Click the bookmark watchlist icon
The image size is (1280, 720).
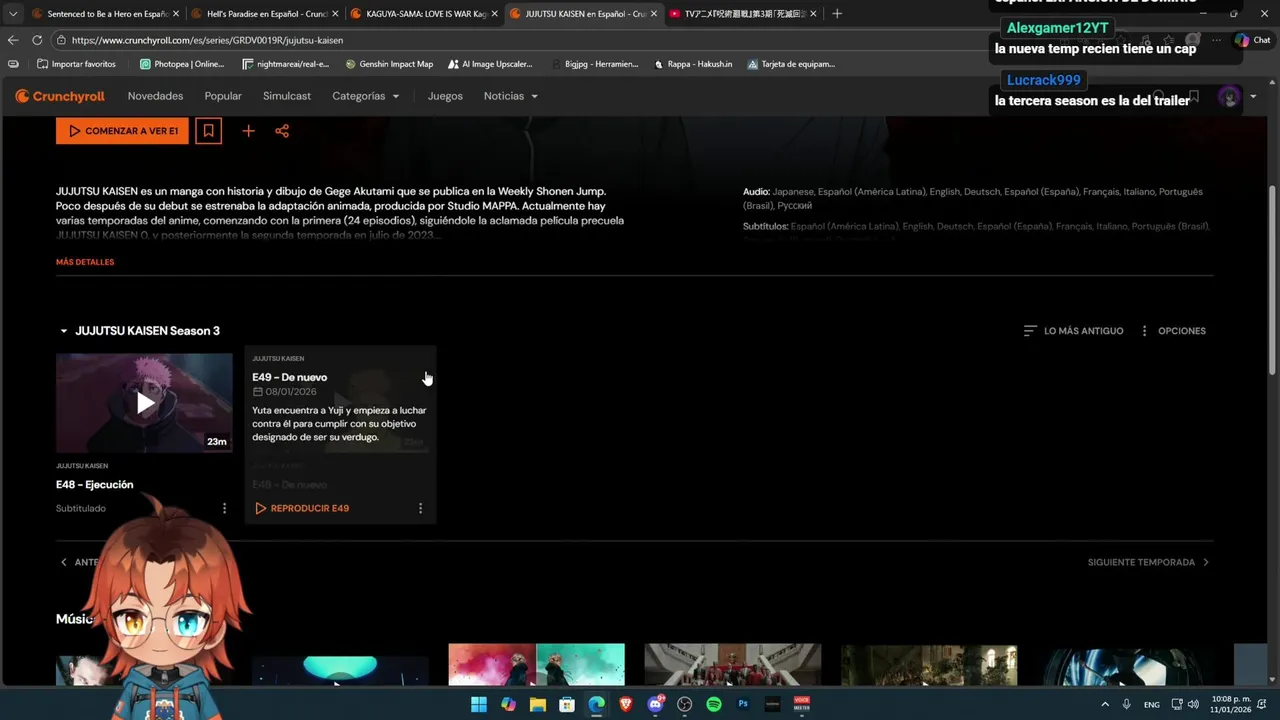(x=208, y=131)
